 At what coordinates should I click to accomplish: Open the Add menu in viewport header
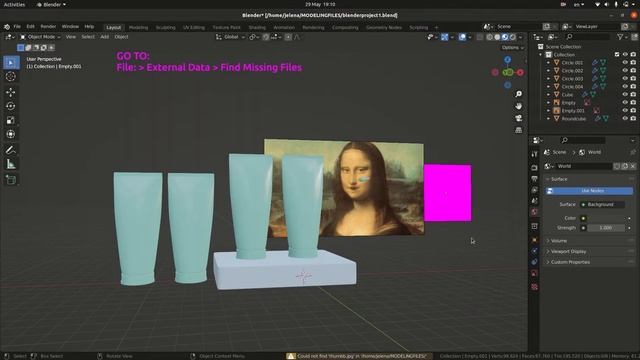[x=104, y=37]
